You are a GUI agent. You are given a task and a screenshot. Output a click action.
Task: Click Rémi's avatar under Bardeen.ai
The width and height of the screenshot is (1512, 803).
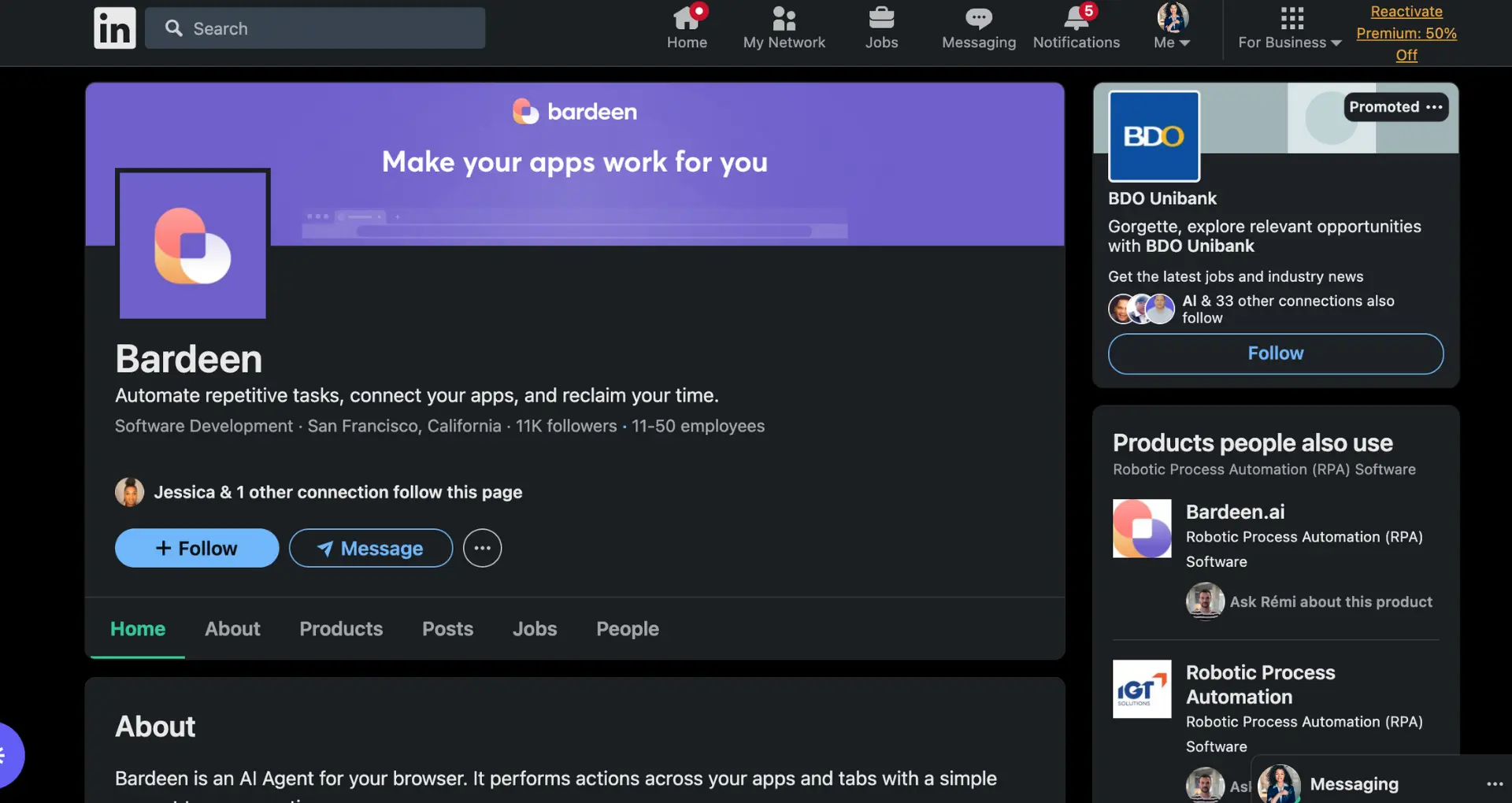[x=1205, y=601]
